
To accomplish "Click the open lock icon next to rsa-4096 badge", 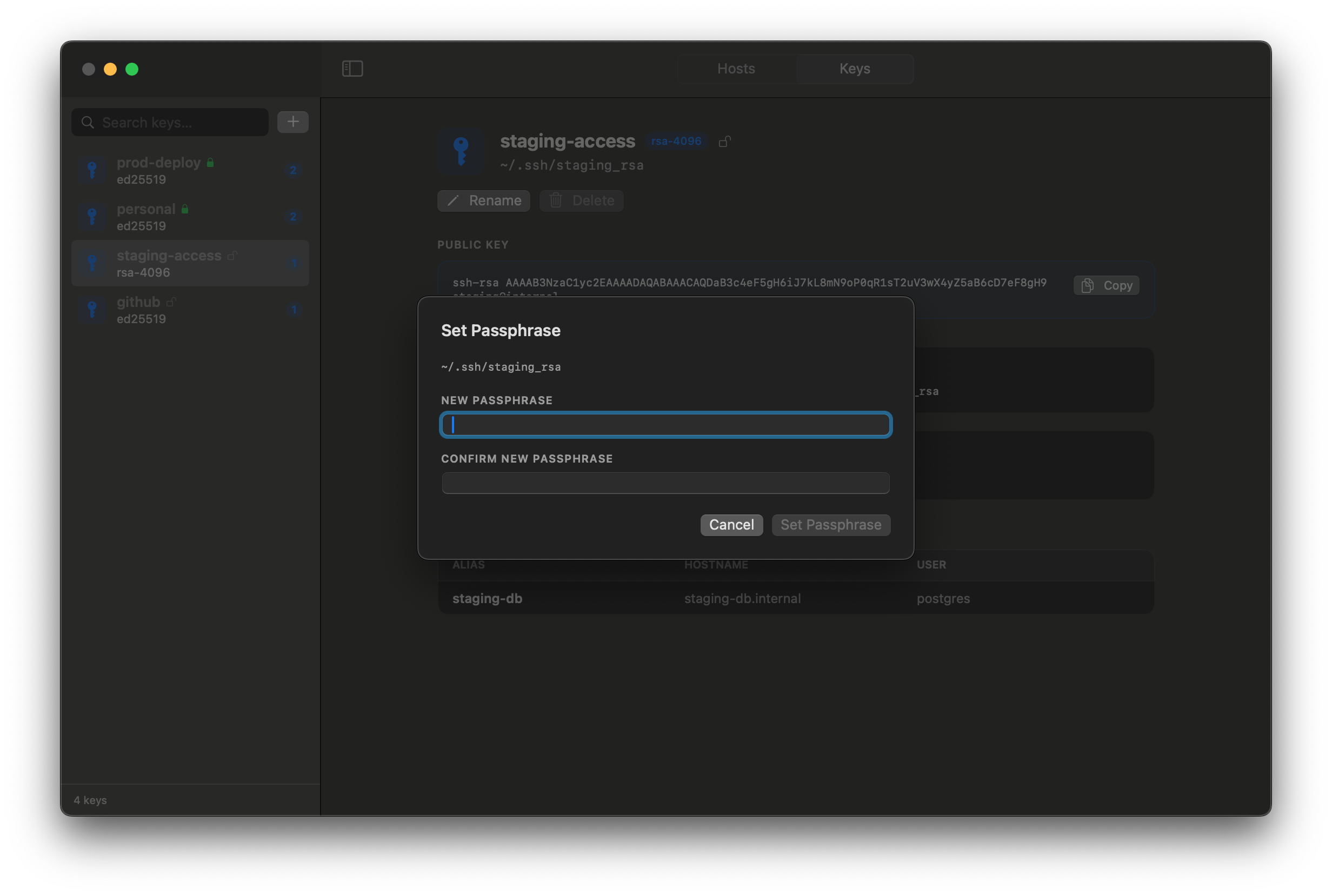I will click(725, 141).
